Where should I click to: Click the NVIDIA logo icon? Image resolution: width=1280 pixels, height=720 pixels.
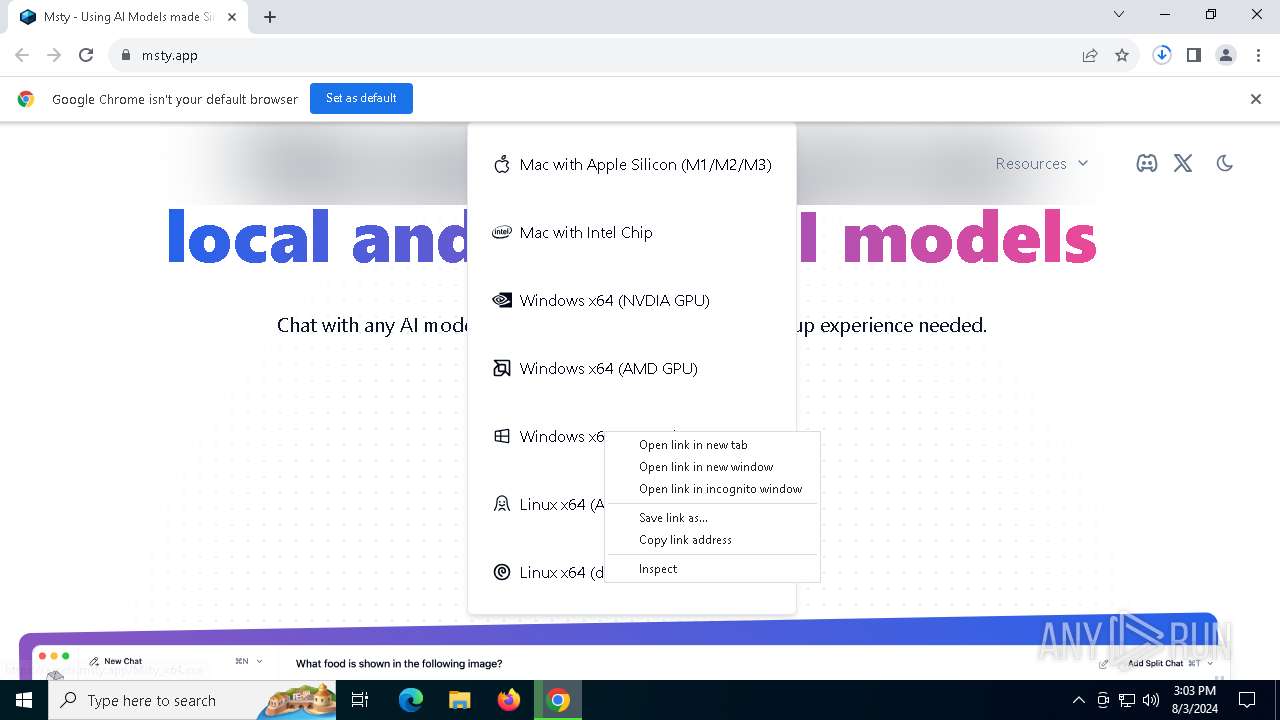click(502, 300)
